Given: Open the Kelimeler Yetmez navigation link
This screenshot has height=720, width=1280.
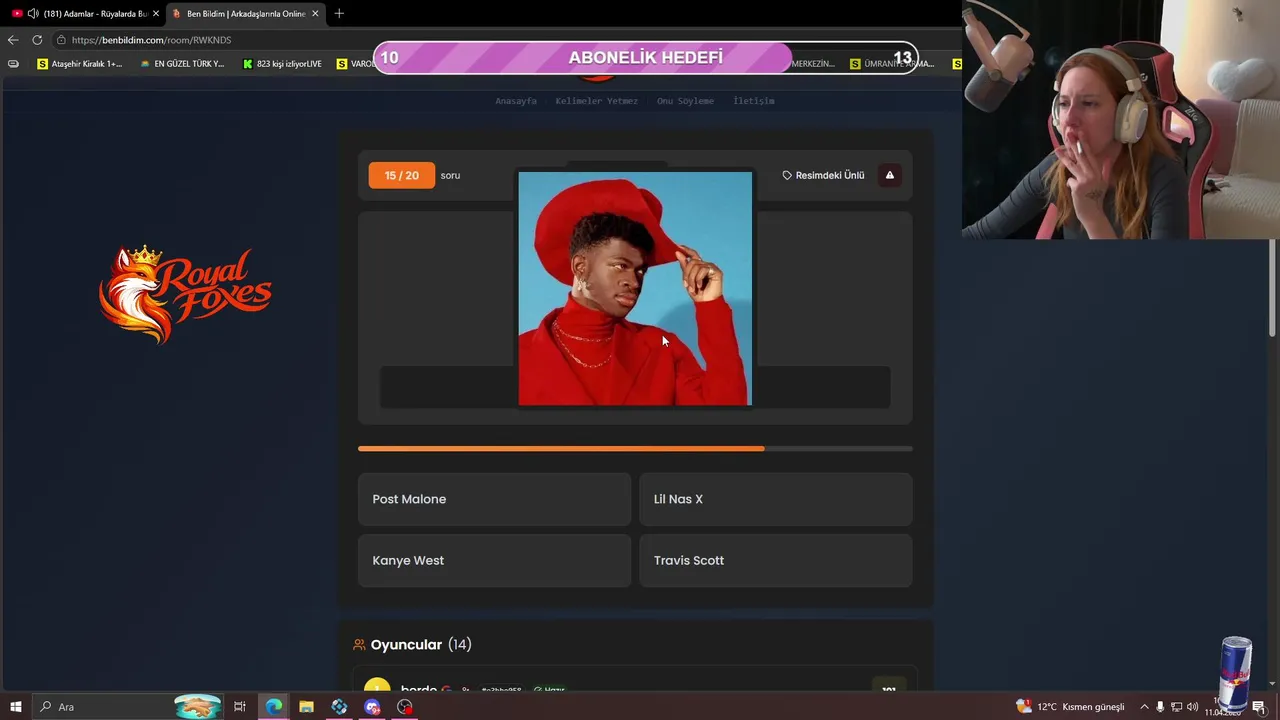Looking at the screenshot, I should coord(596,101).
